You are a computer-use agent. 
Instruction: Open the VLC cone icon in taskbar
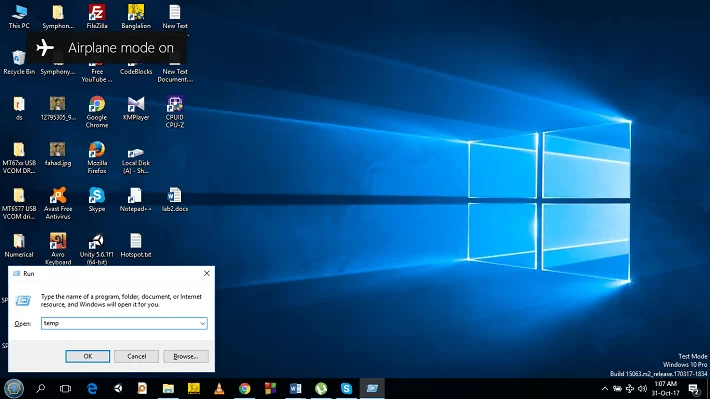pyautogui.click(x=219, y=389)
